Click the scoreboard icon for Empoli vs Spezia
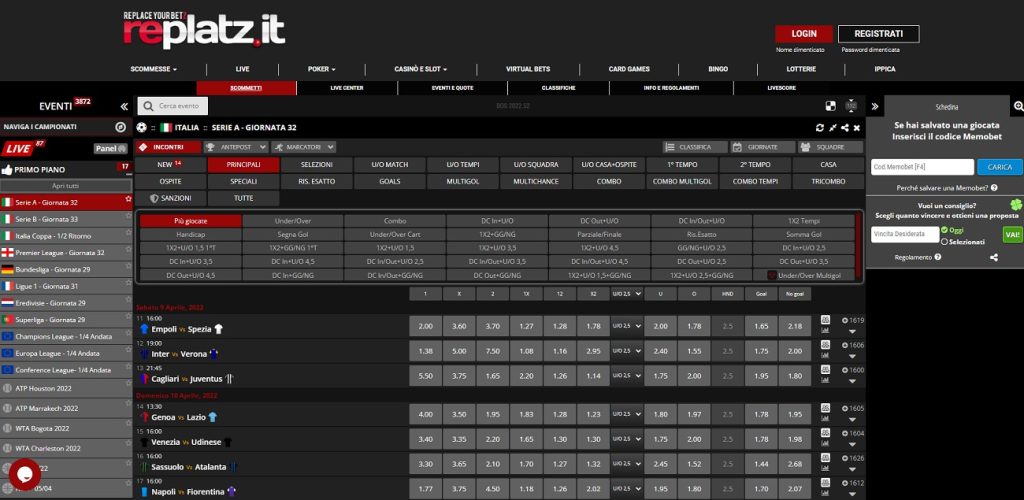Image resolution: width=1024 pixels, height=500 pixels. (x=825, y=320)
